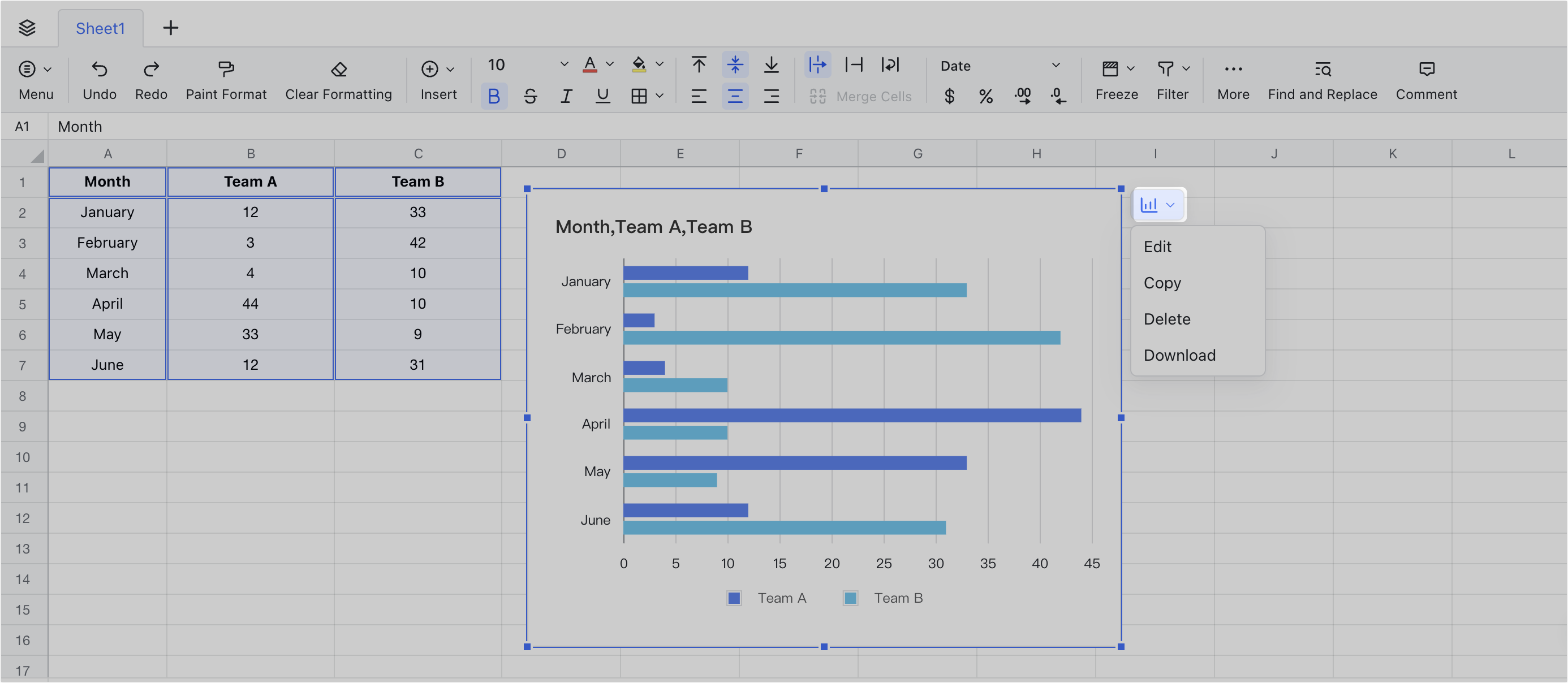Click the Clear Formatting eraser icon
Screen dimensions: 1568x683
[x=338, y=69]
